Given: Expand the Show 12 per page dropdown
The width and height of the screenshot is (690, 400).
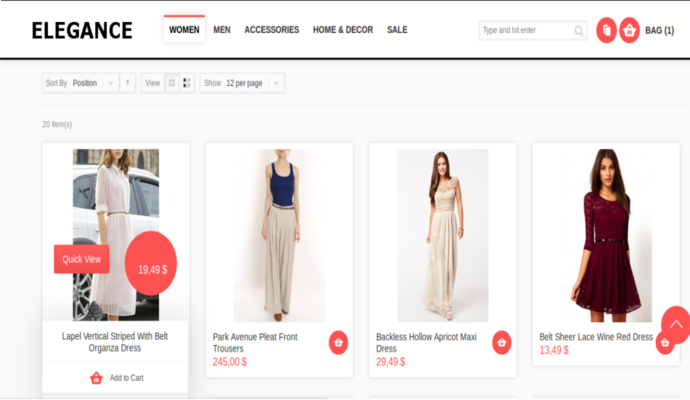Looking at the screenshot, I should [242, 83].
